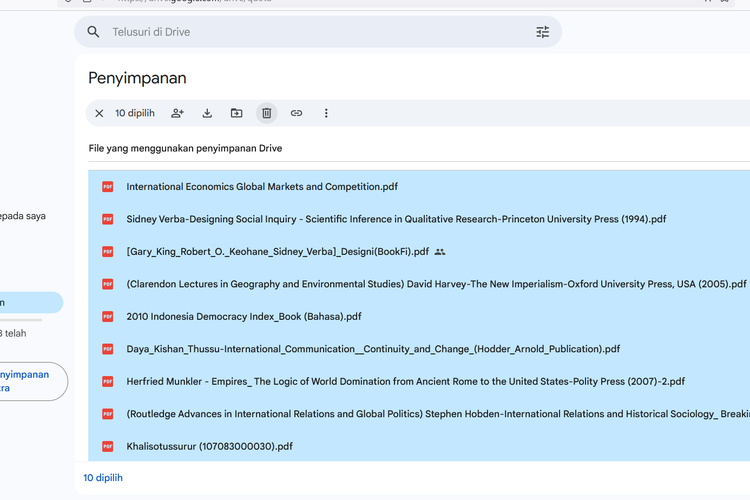
Task: Click PDF icon of Herfried Munkler file
Action: pos(108,382)
